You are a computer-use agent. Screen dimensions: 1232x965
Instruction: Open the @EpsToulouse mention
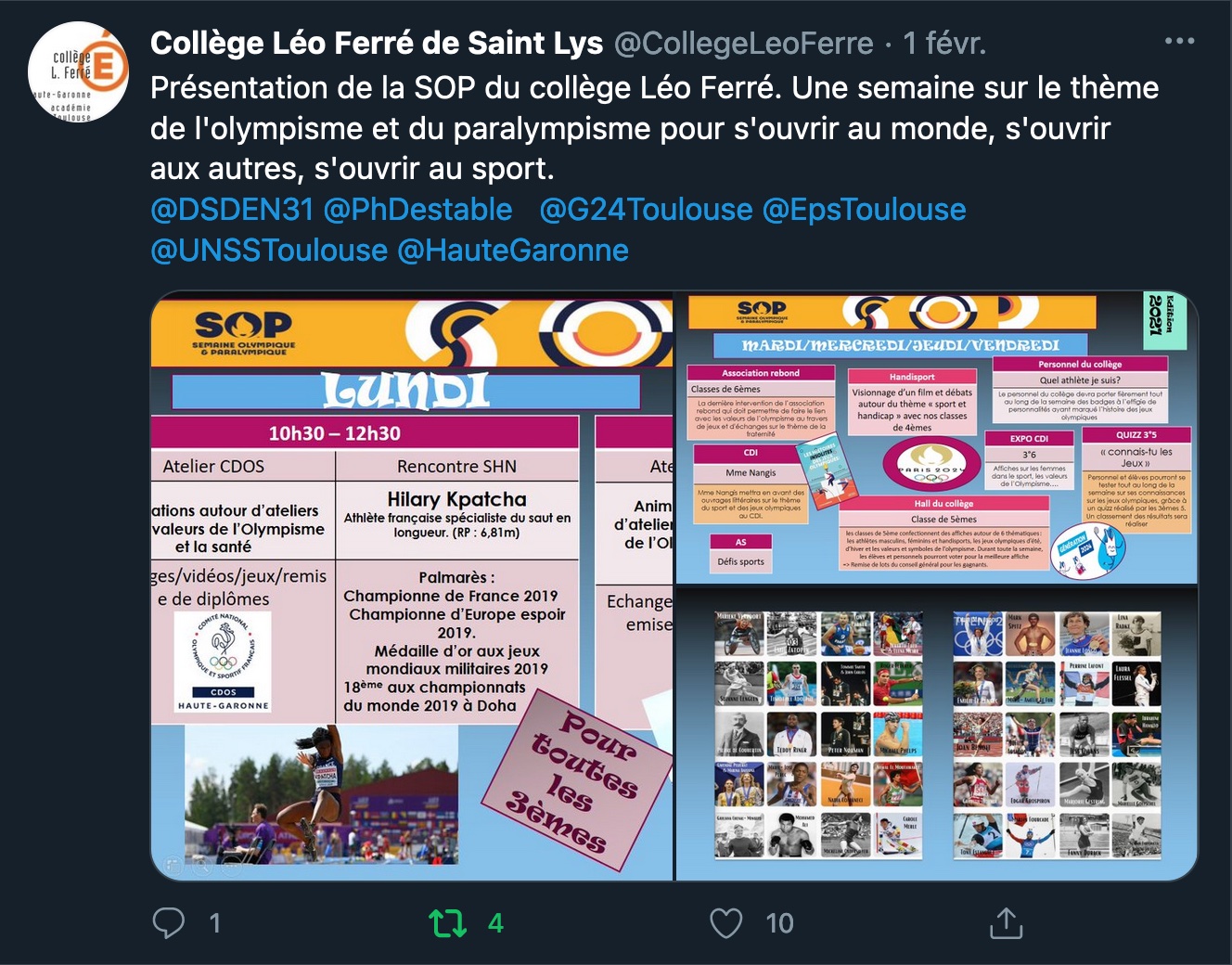point(864,210)
